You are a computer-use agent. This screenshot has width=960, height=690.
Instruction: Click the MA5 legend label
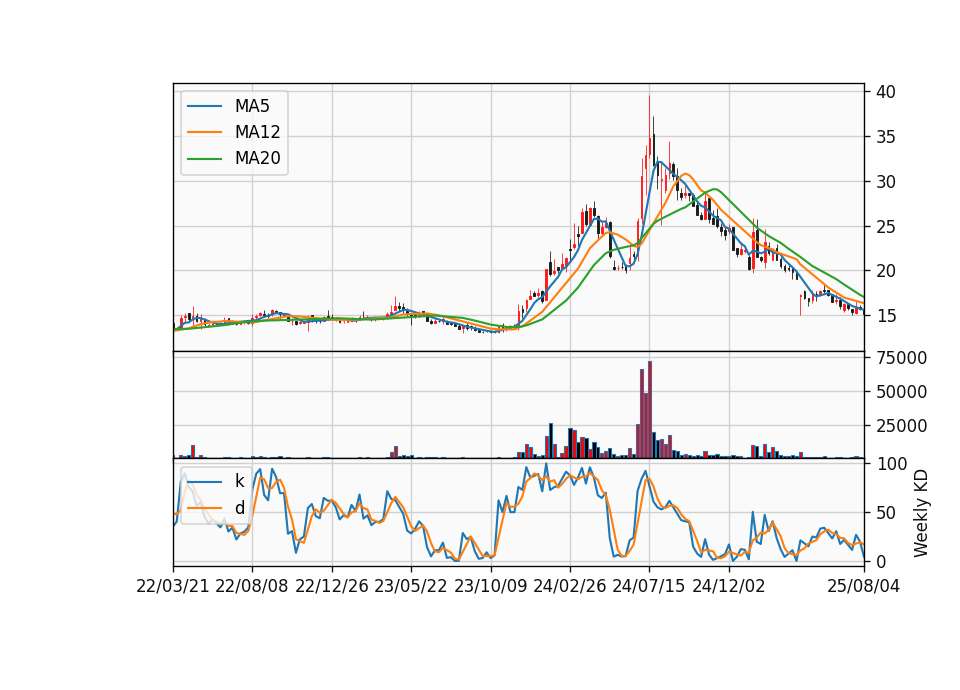[x=252, y=106]
